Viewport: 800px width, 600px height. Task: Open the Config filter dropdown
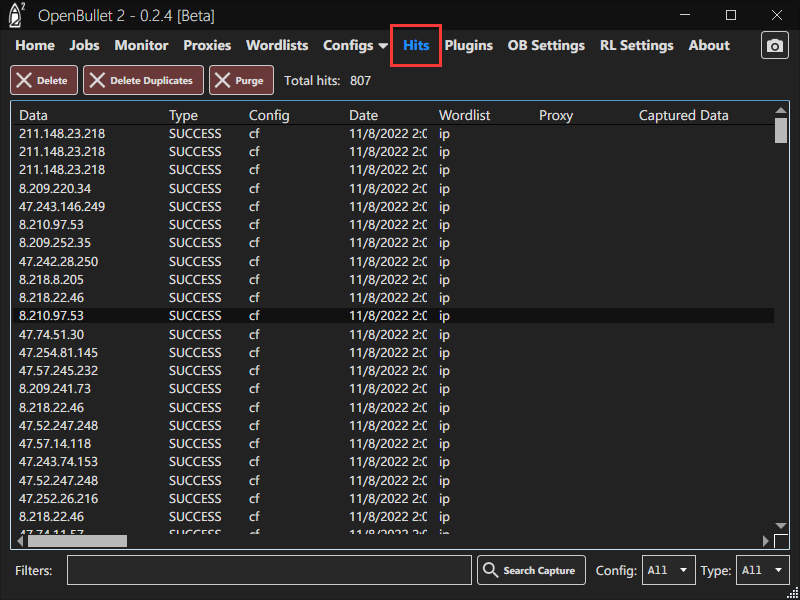668,570
